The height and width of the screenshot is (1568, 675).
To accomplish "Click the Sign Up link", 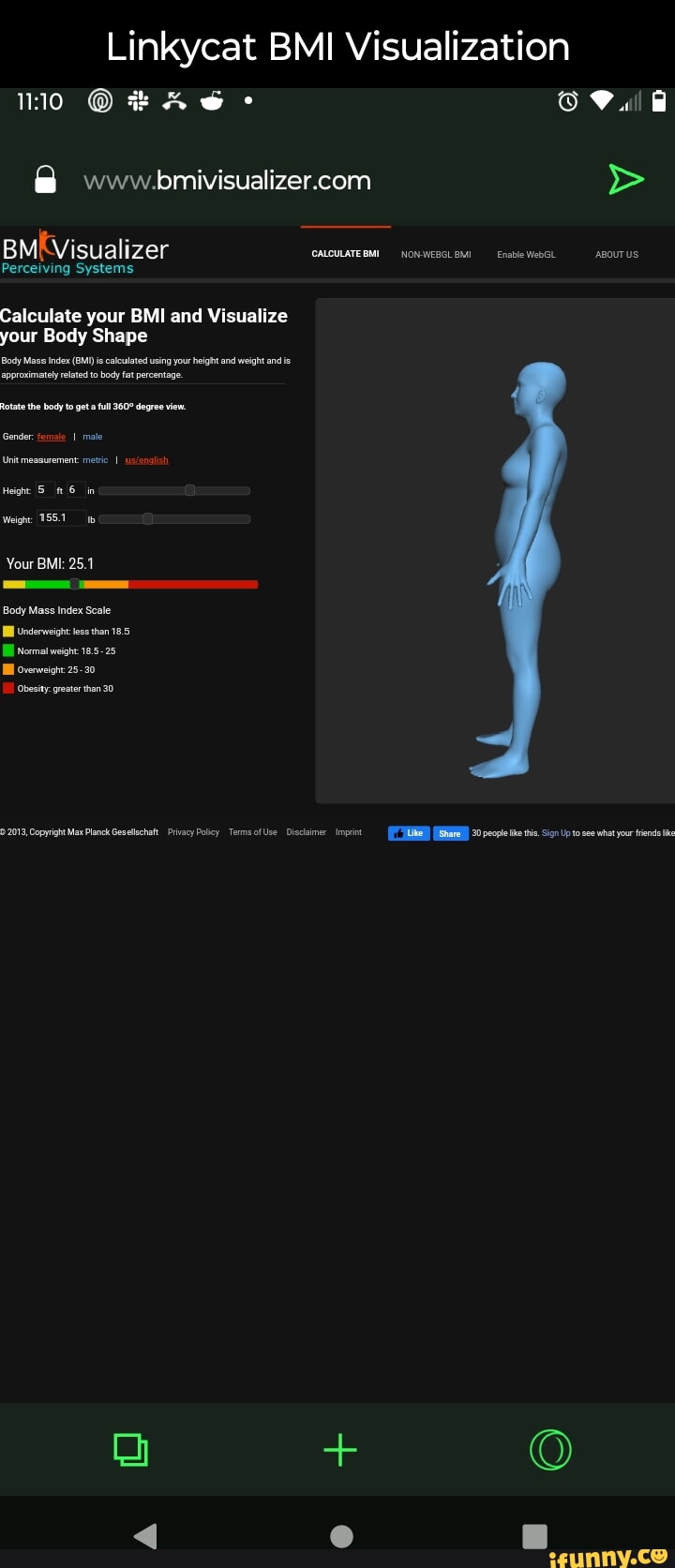I will click(556, 833).
